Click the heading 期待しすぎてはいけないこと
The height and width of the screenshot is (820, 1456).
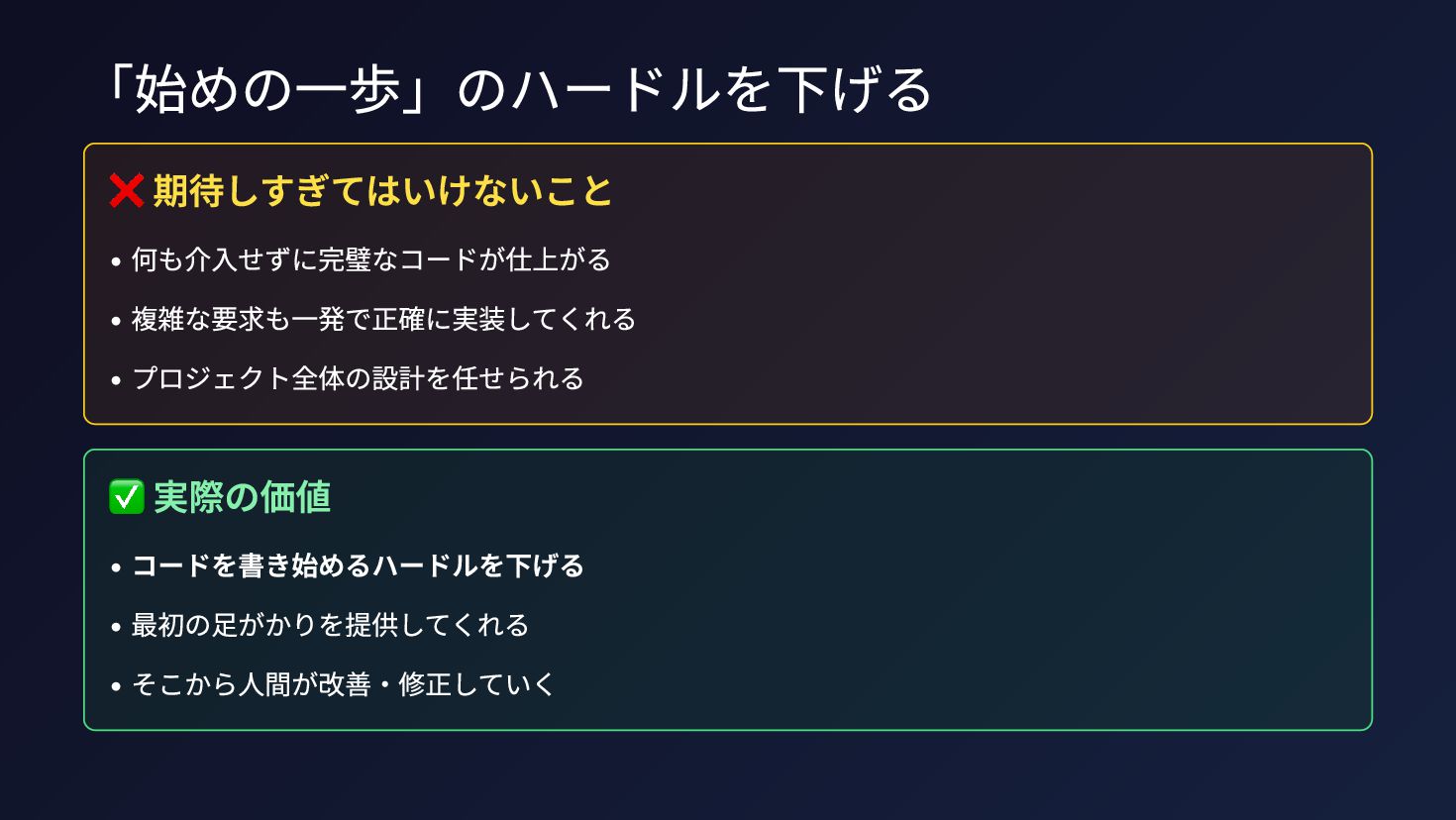[383, 190]
